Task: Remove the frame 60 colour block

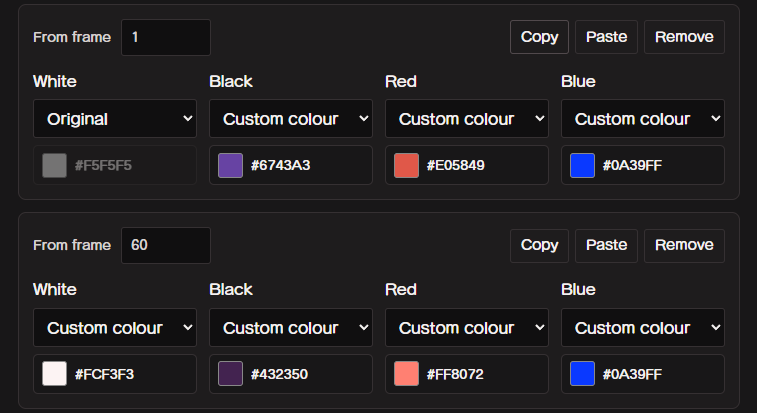Action: tap(684, 245)
